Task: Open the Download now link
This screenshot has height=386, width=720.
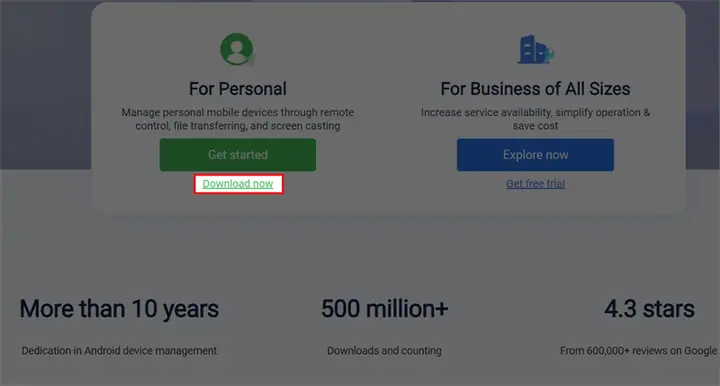Action: coord(238,184)
